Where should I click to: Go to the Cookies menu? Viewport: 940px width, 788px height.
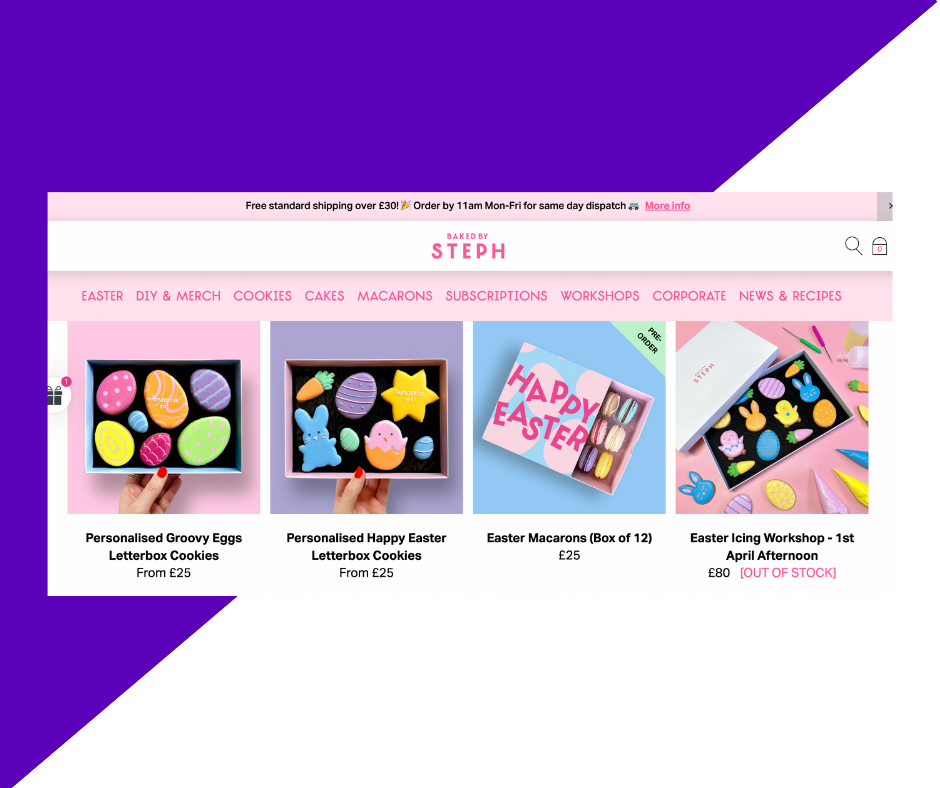click(263, 296)
